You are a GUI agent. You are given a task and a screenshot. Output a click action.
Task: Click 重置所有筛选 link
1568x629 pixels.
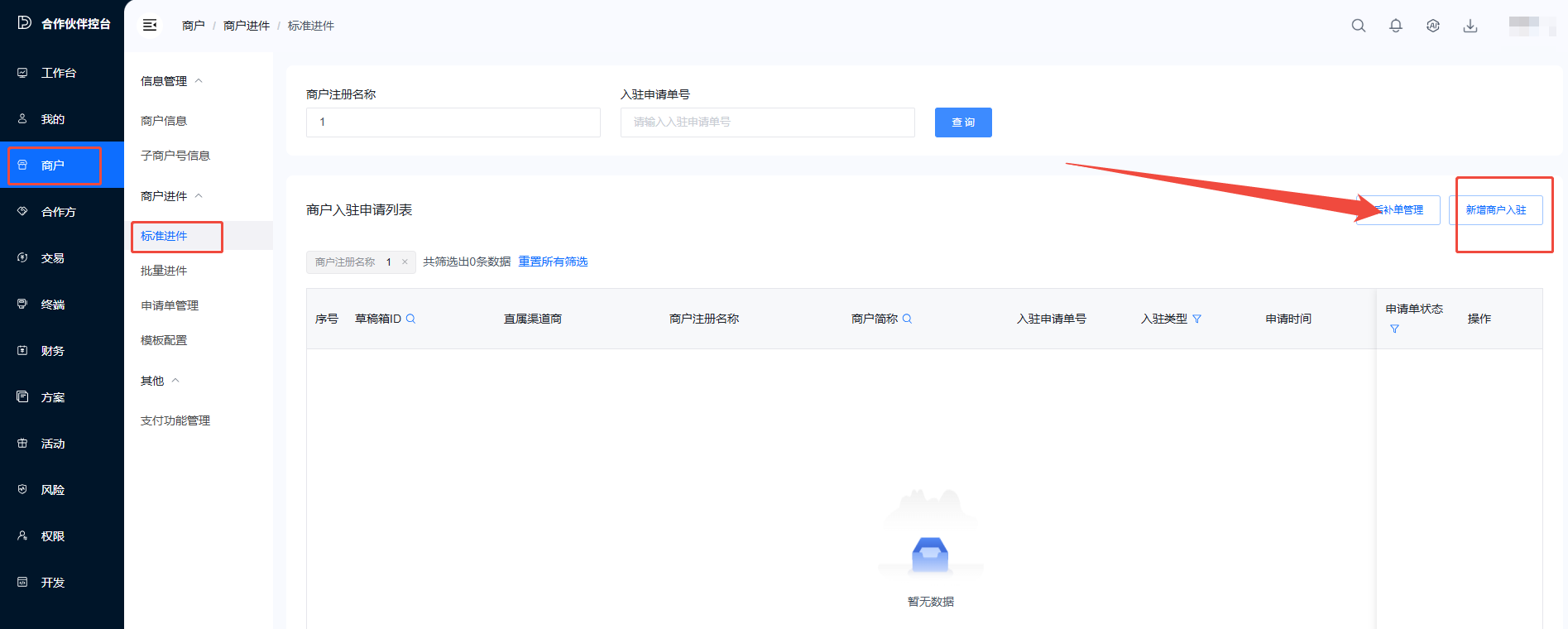pos(553,262)
